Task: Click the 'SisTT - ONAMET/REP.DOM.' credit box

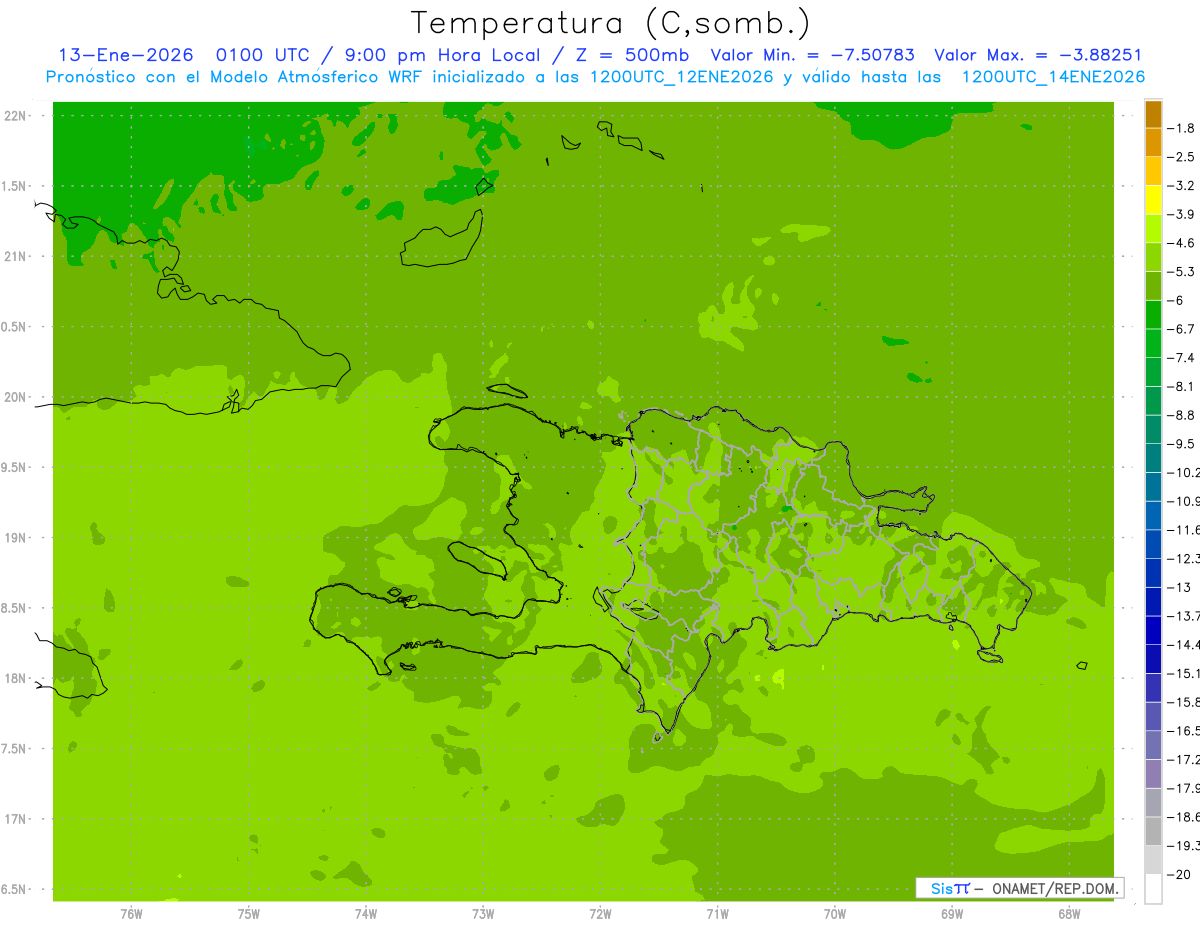Action: (1019, 888)
